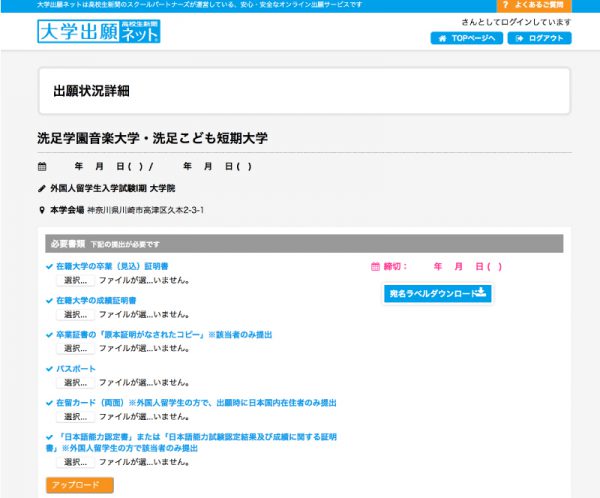Click the map pin icon beside 本学会場
The width and height of the screenshot is (600, 498).
click(x=42, y=210)
